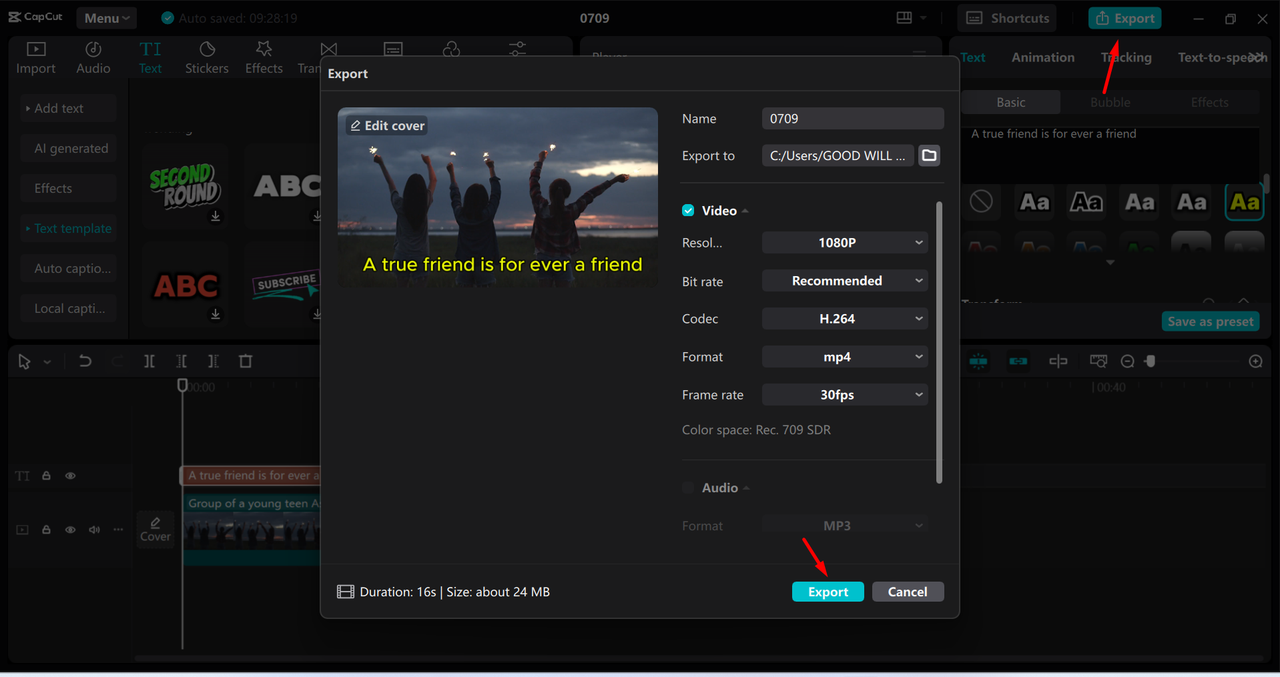1280x677 pixels.
Task: Hide the video track with its eye icon
Action: pos(70,530)
